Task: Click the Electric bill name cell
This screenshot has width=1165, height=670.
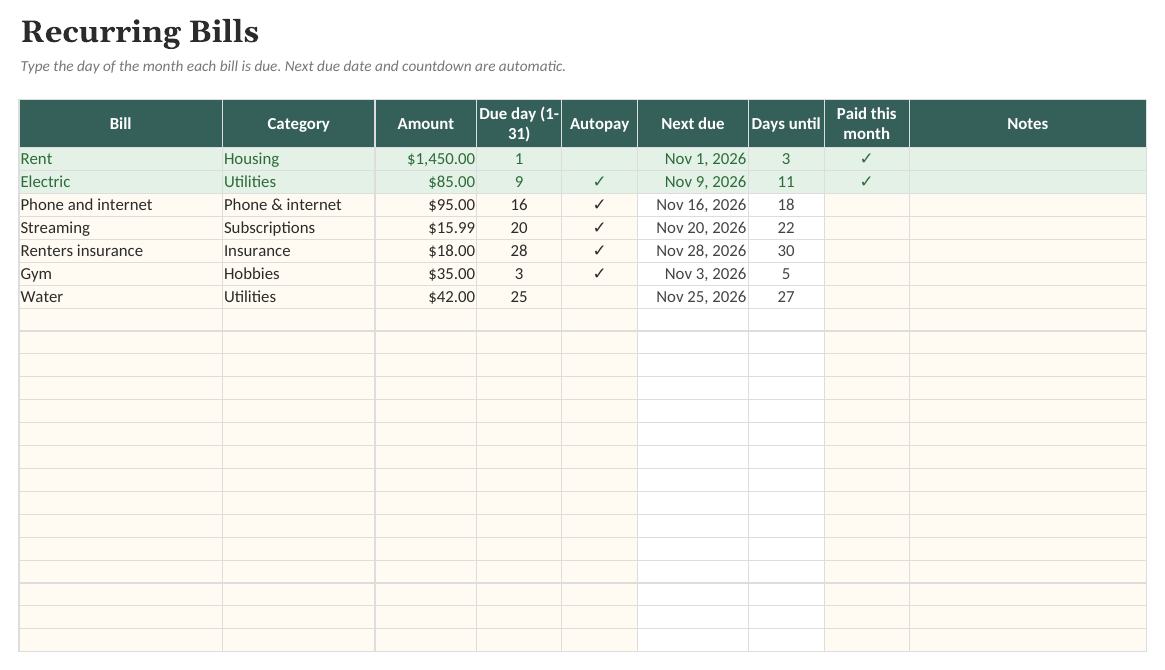Action: pyautogui.click(x=120, y=182)
